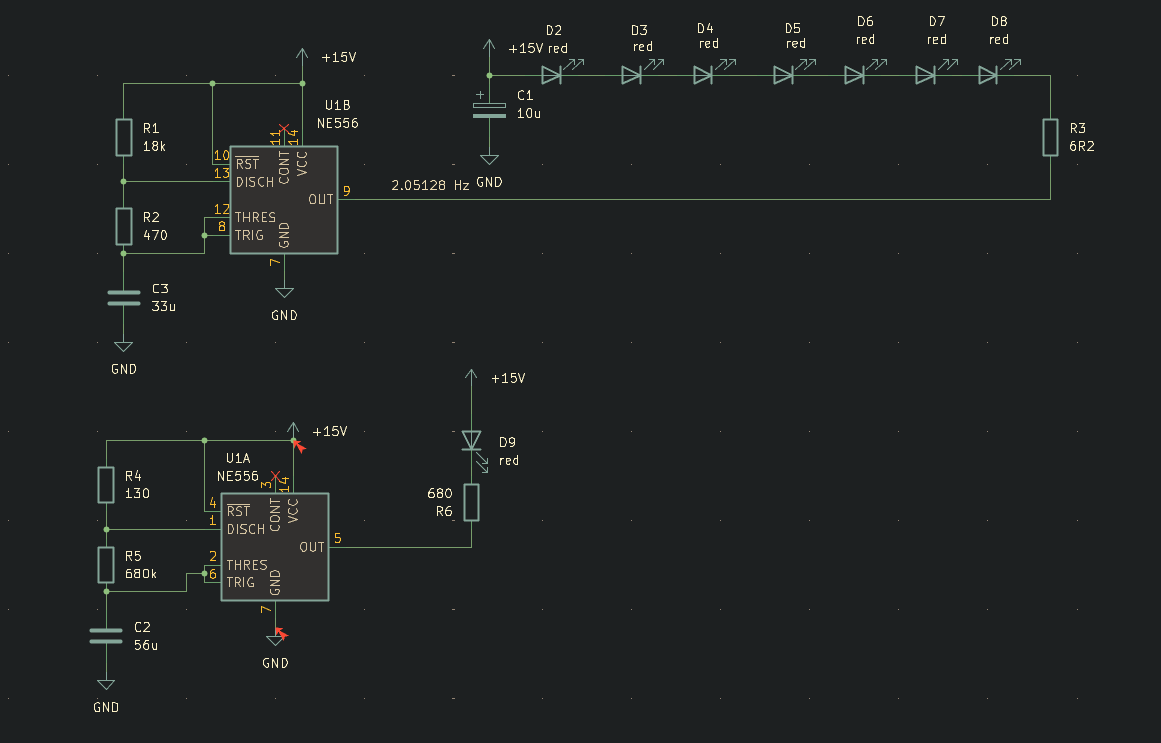
Task: Select the R2 resistor symbol
Action: 124,226
